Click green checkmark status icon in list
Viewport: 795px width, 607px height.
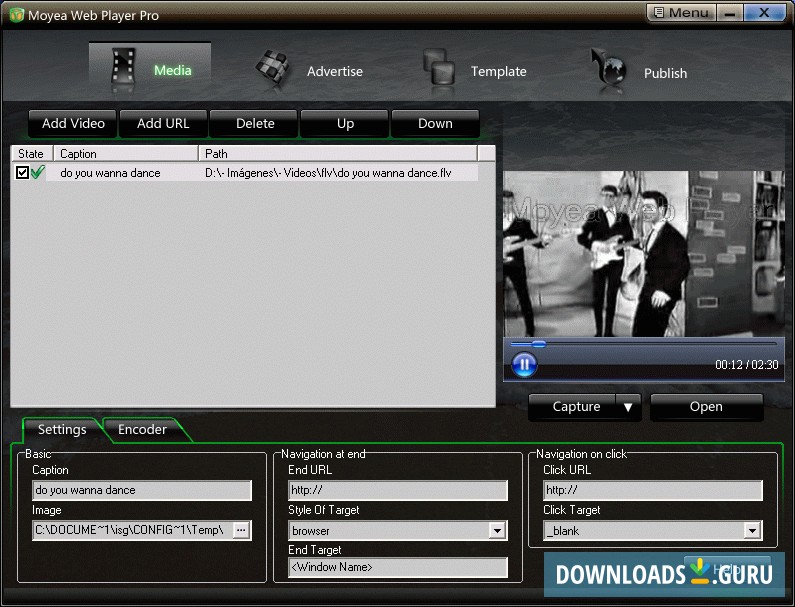(39, 173)
